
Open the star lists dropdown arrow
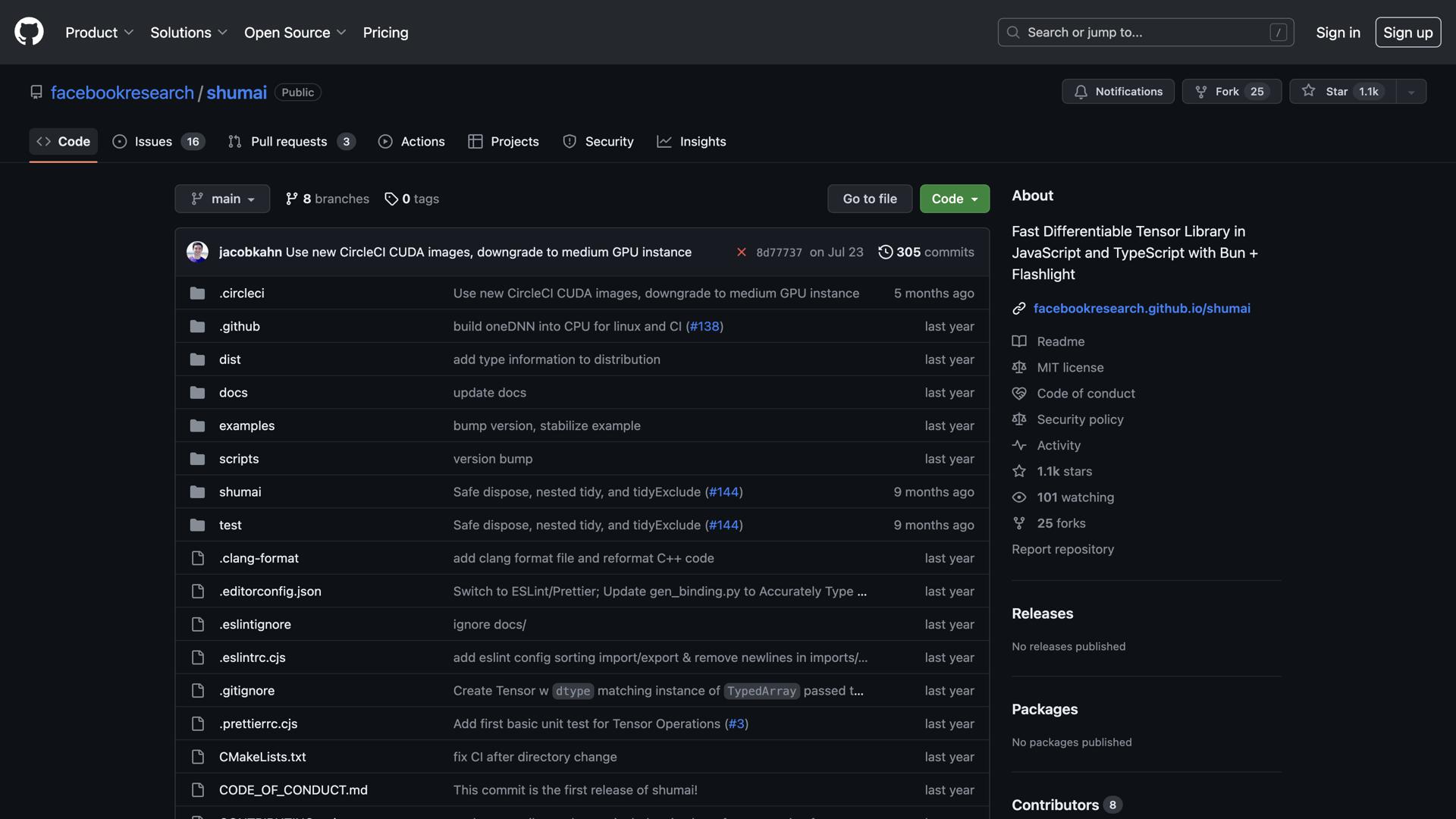(x=1411, y=92)
